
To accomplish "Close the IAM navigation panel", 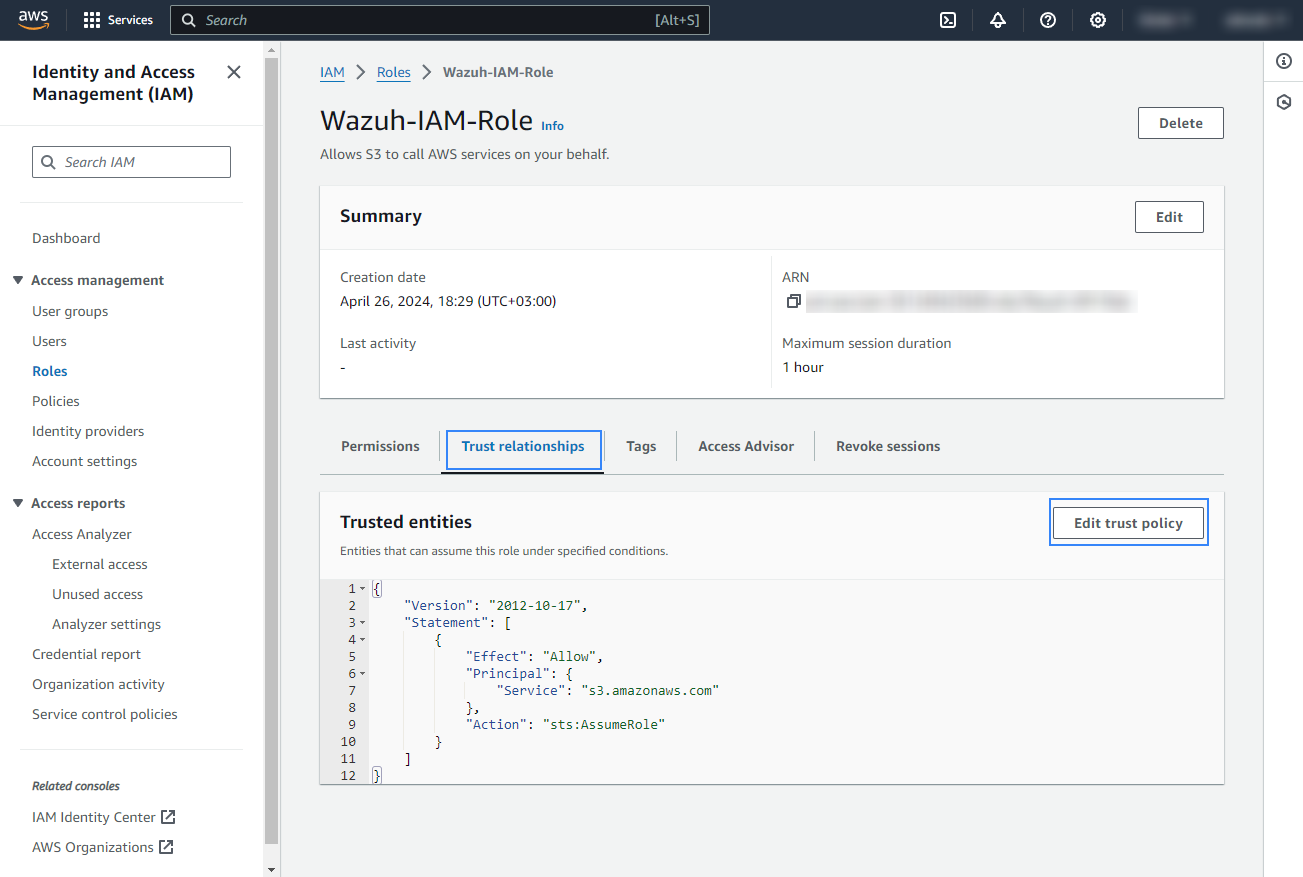I will click(234, 72).
